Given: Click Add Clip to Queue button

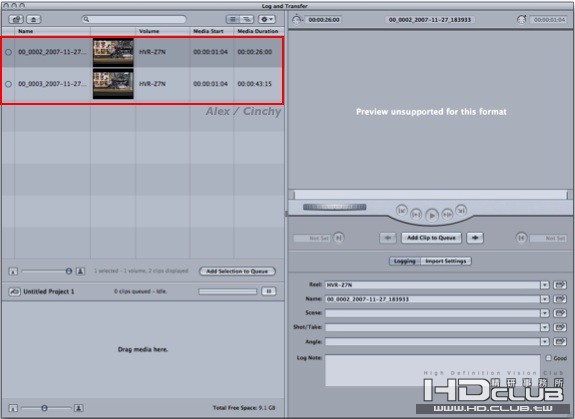Looking at the screenshot, I should [x=431, y=238].
